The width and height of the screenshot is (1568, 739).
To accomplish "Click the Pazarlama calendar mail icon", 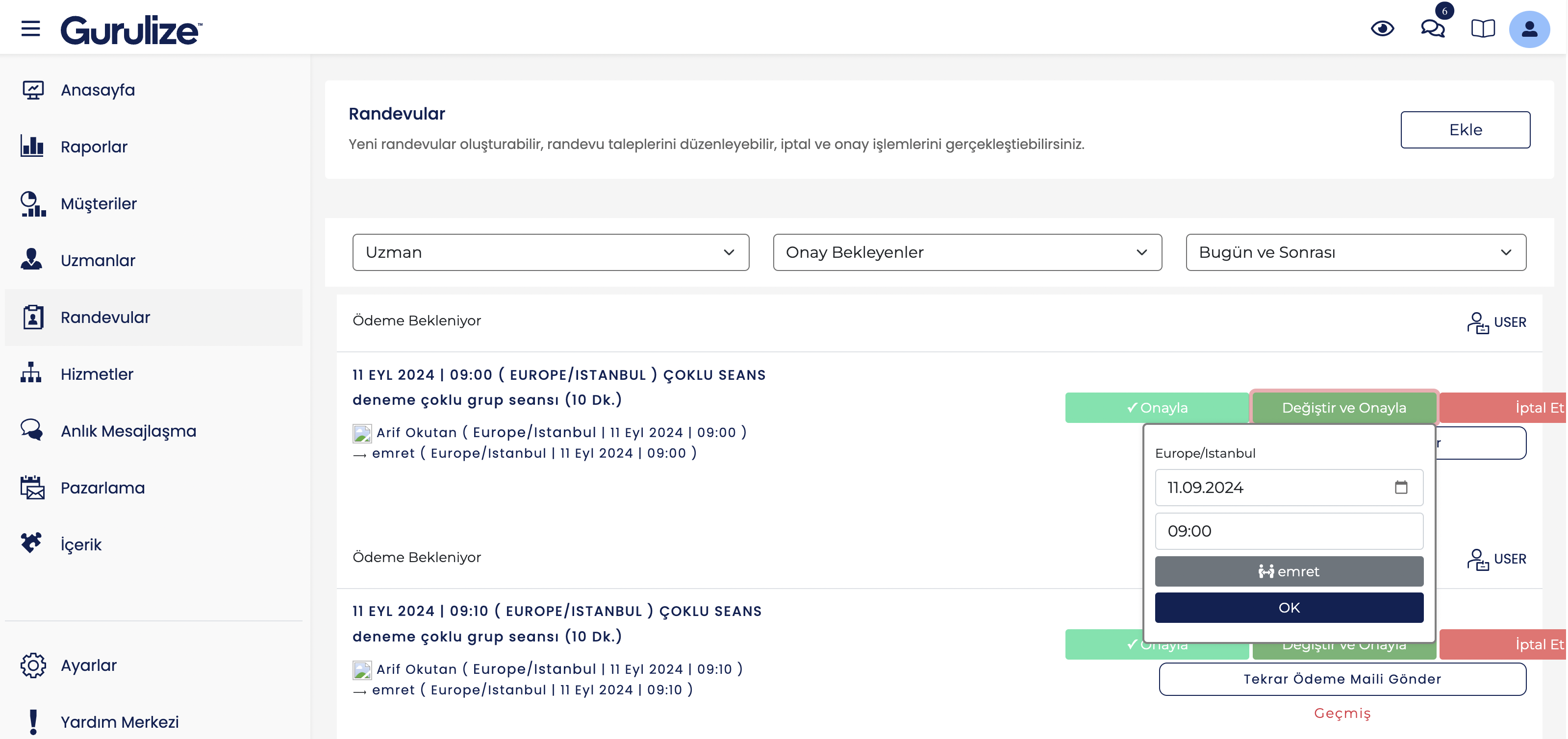I will [x=32, y=488].
